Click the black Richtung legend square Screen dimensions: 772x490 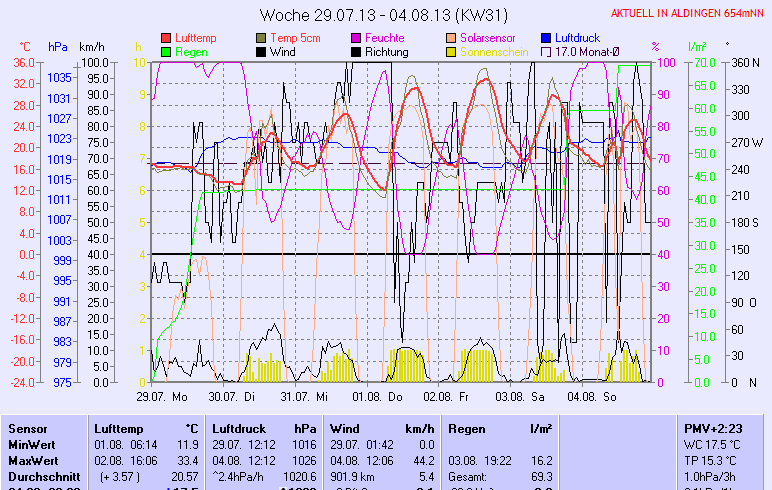[357, 51]
